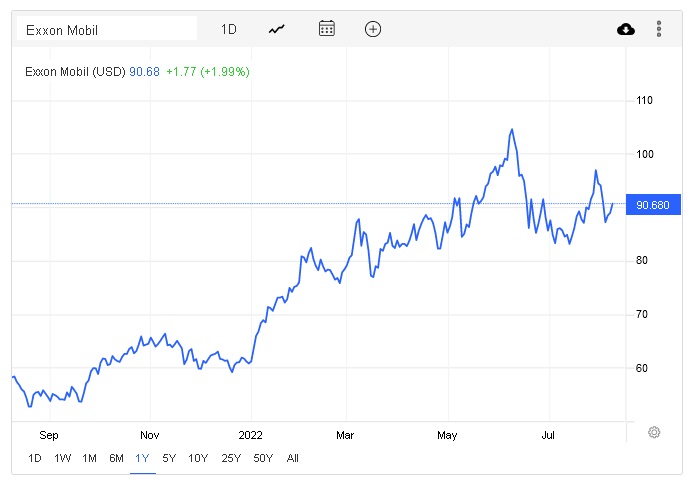Click the 70 price axis label
Screen dimensions: 687x480
click(642, 314)
